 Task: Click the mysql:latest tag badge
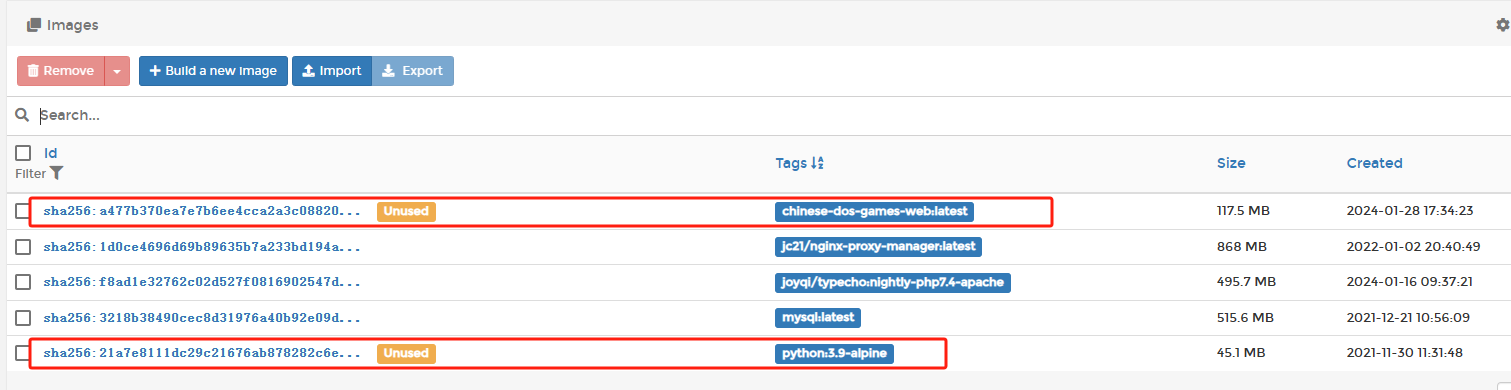coord(817,317)
